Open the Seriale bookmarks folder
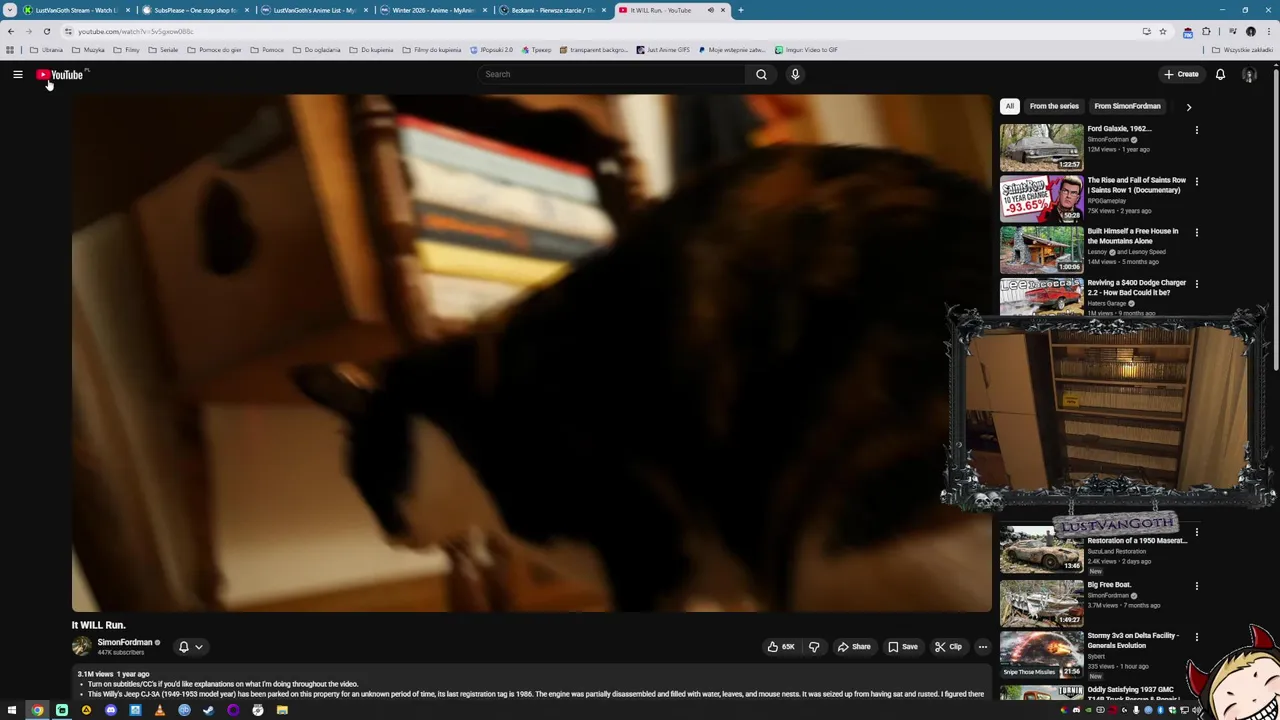This screenshot has height=720, width=1280. (x=164, y=50)
